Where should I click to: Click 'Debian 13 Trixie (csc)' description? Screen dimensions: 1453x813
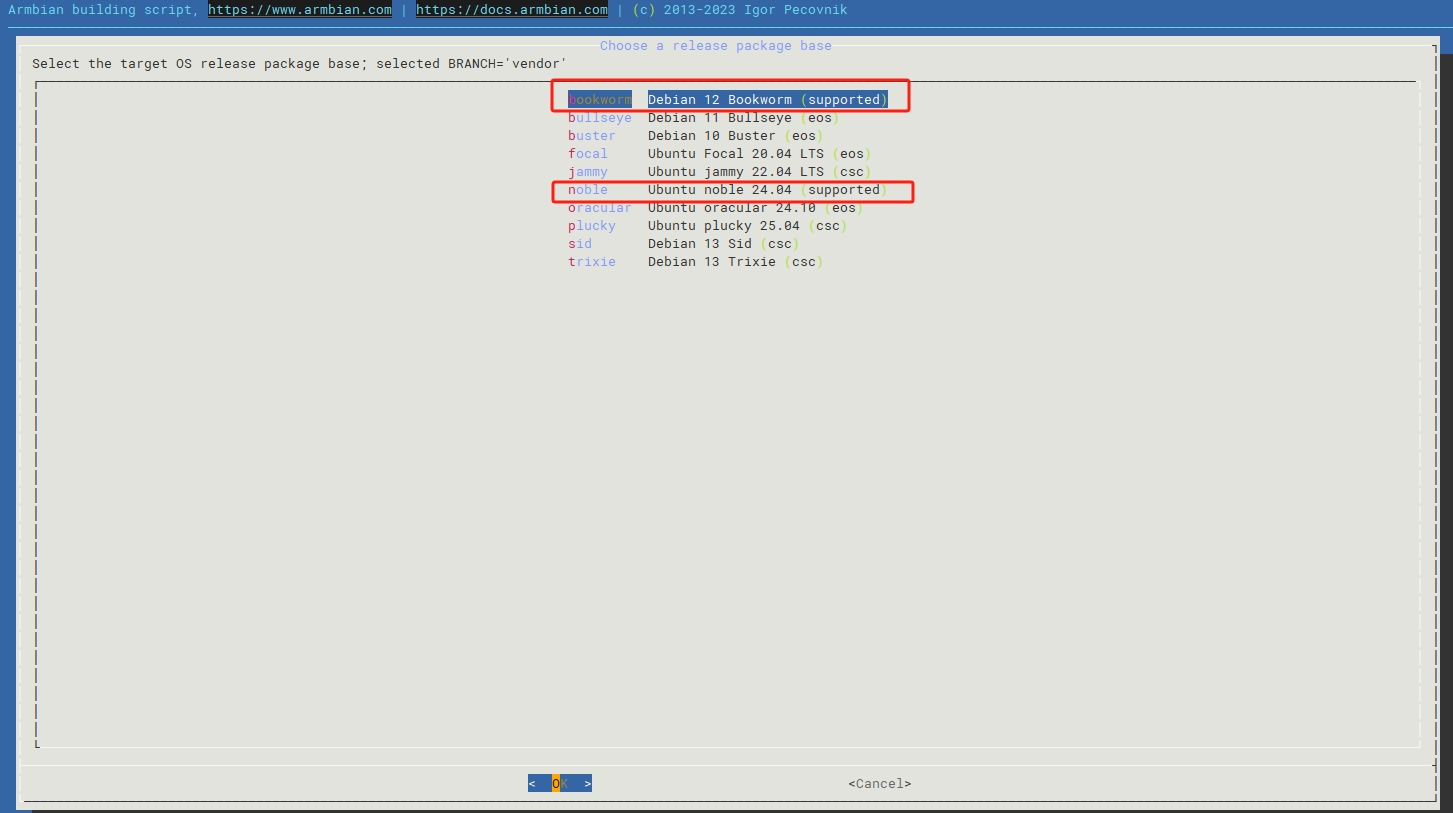[735, 262]
